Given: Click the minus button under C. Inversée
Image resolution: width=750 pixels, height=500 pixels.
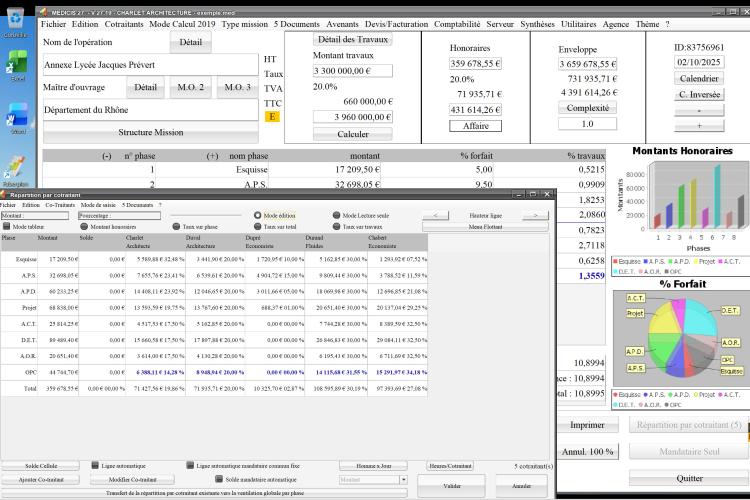Looking at the screenshot, I should click(699, 111).
